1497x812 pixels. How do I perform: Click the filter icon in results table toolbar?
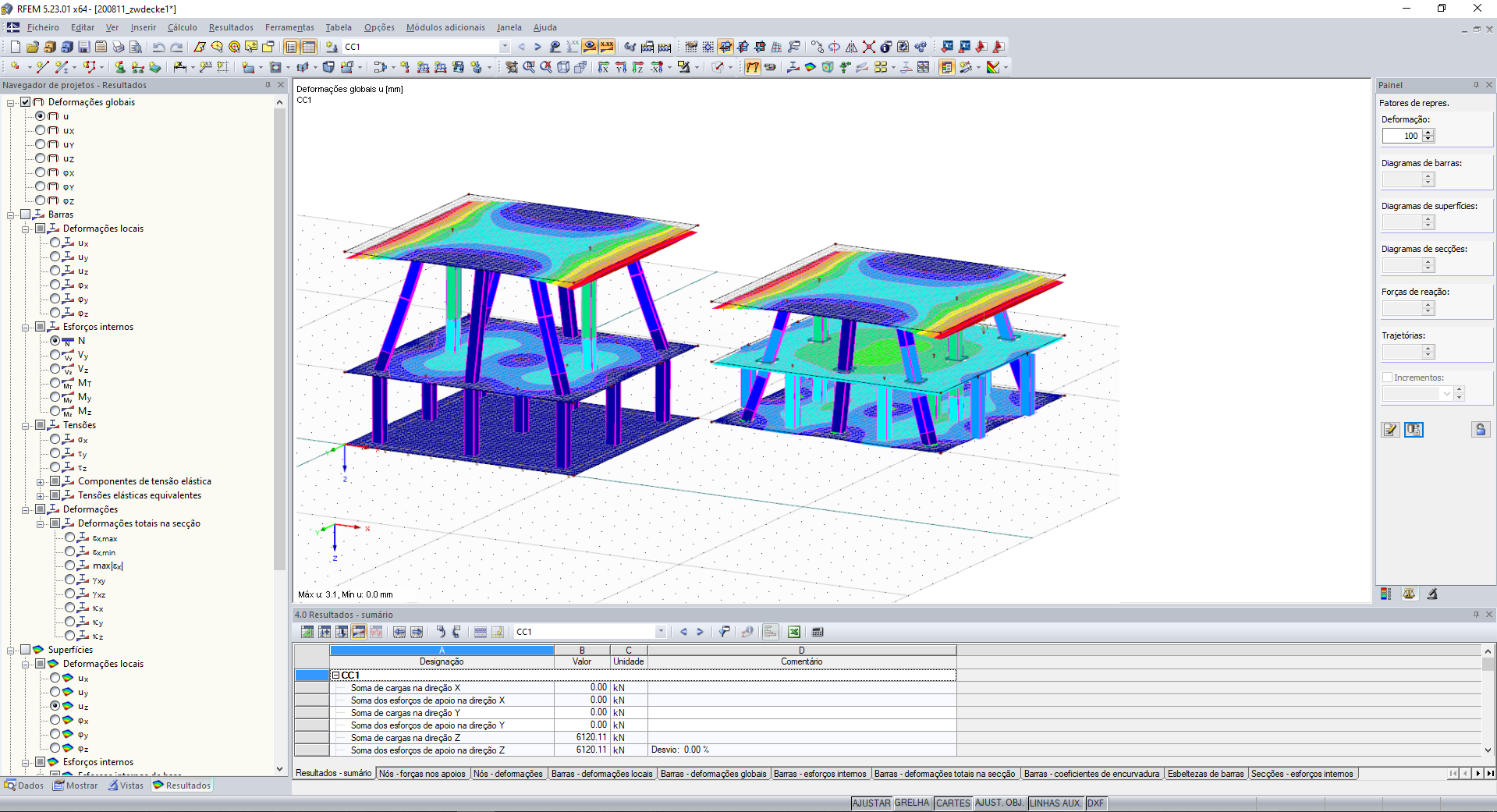click(x=725, y=632)
